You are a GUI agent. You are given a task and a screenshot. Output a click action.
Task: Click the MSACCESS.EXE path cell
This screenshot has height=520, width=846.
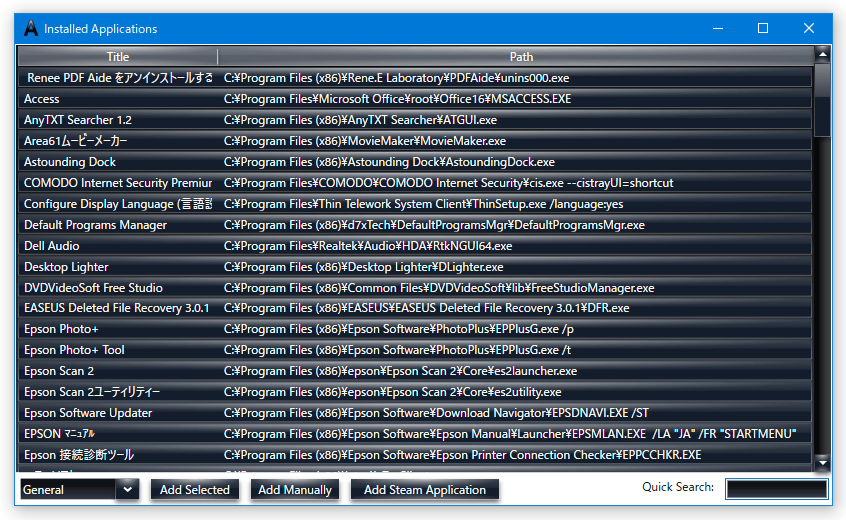[x=397, y=99]
